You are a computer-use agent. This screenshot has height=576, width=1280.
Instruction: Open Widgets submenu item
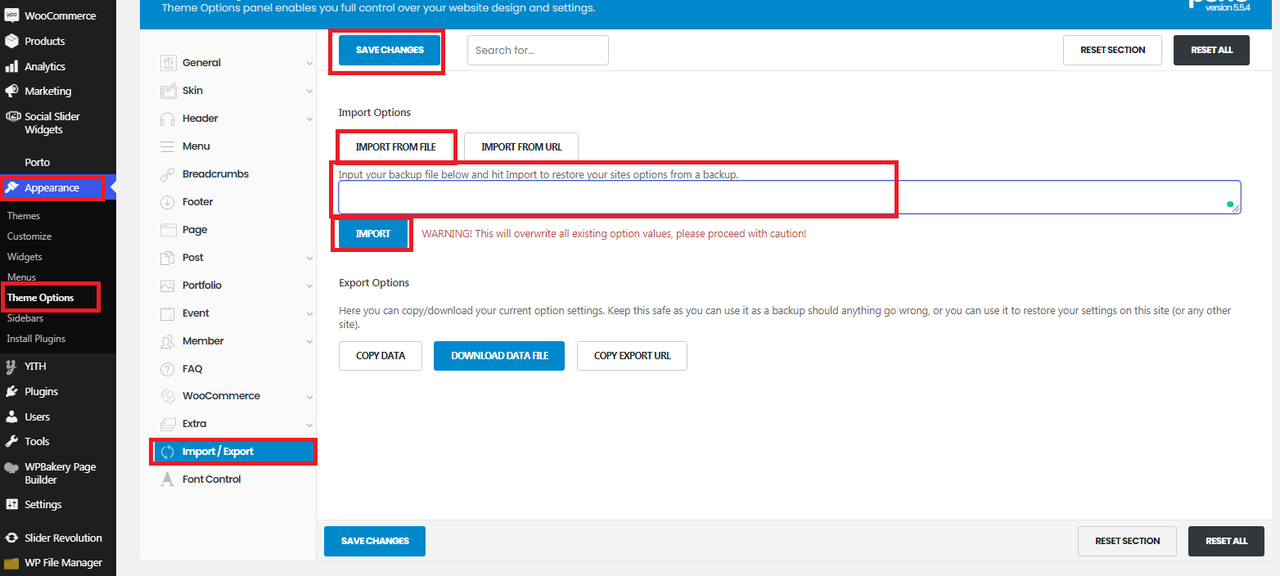click(x=25, y=257)
